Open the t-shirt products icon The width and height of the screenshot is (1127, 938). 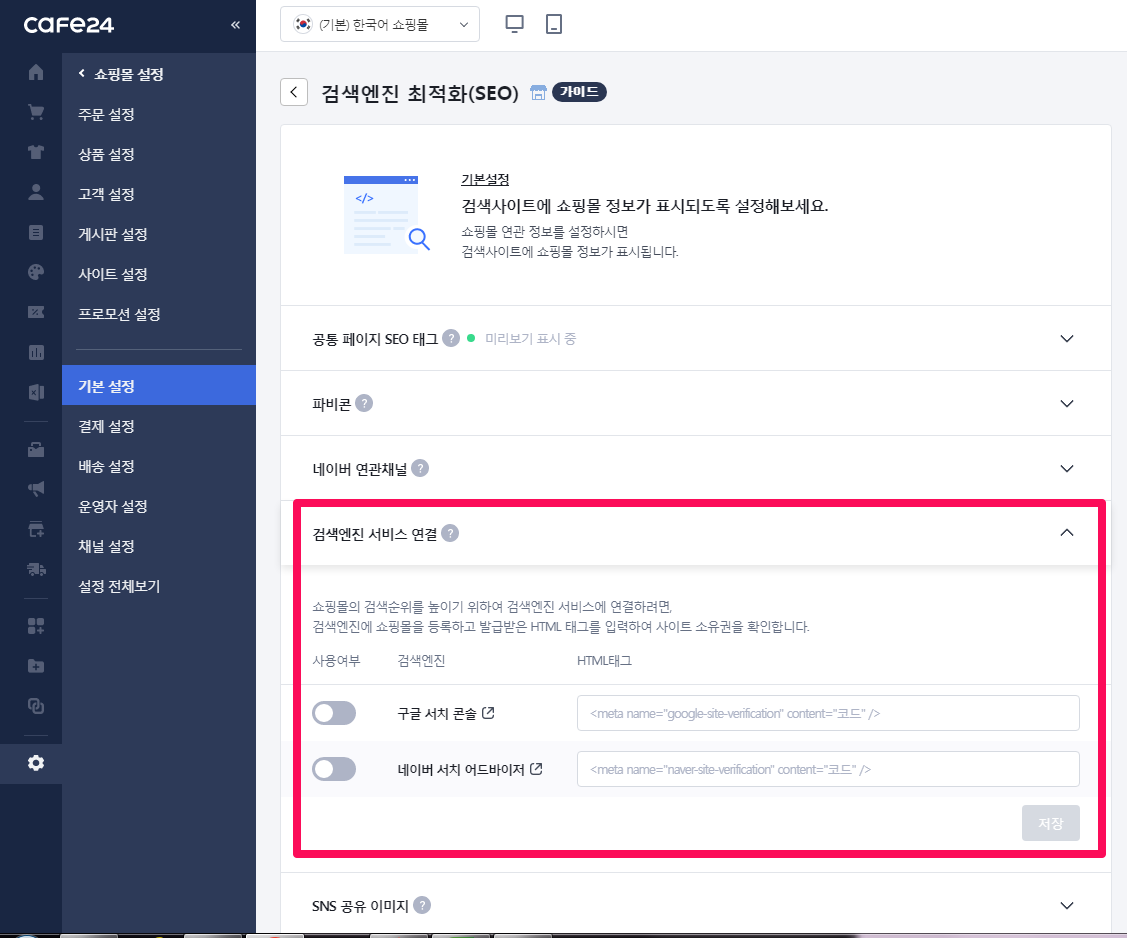click(x=36, y=152)
